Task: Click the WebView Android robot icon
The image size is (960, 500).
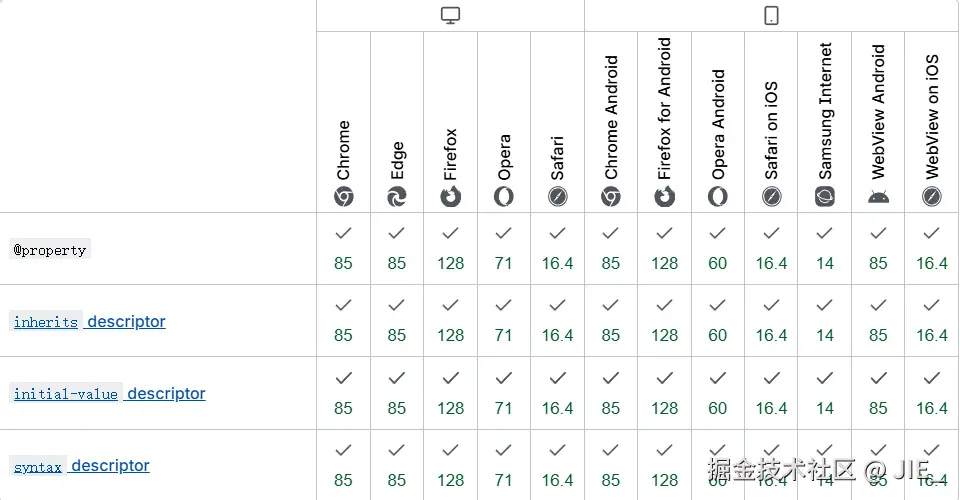Action: pyautogui.click(x=878, y=197)
